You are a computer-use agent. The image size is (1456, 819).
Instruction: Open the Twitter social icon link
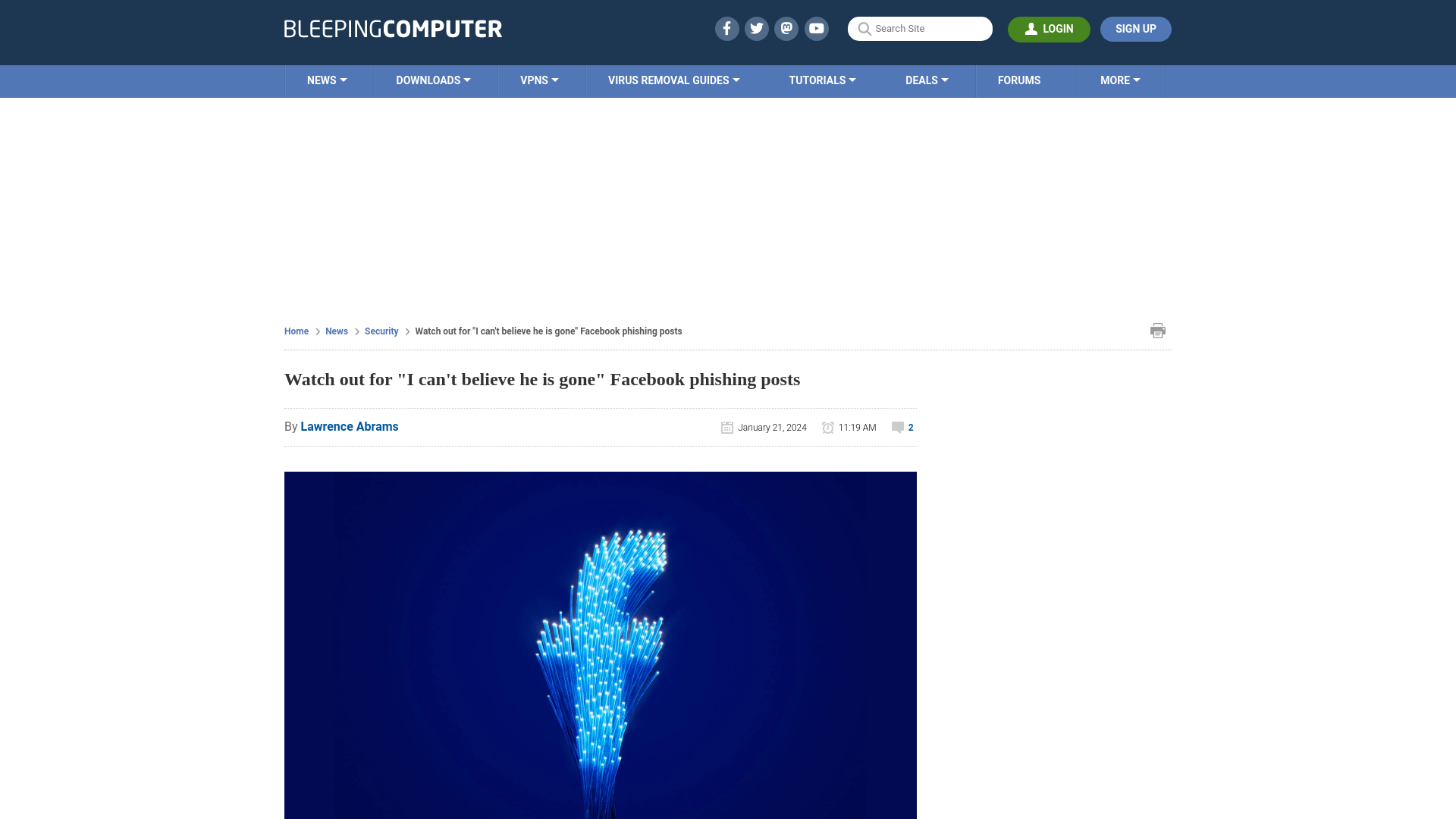[756, 28]
